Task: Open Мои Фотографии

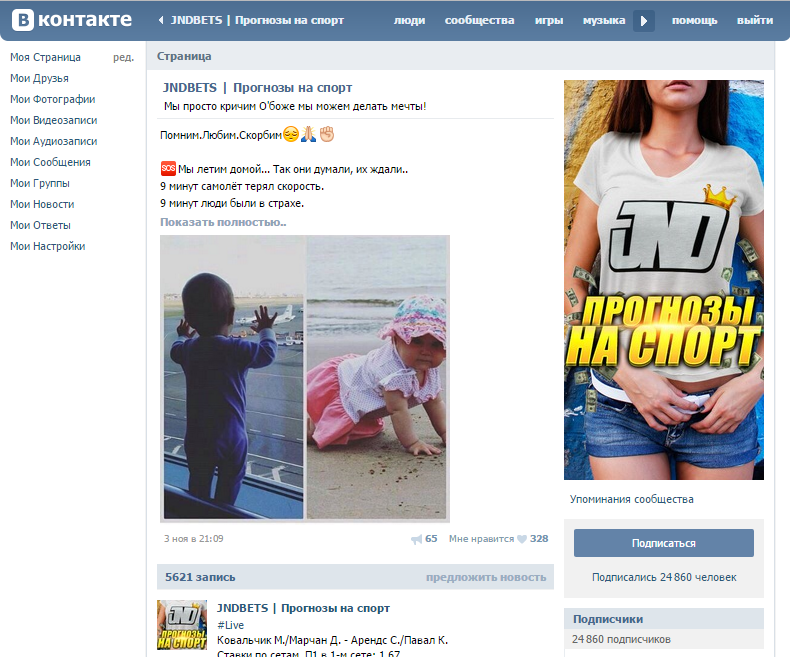Action: coord(52,99)
